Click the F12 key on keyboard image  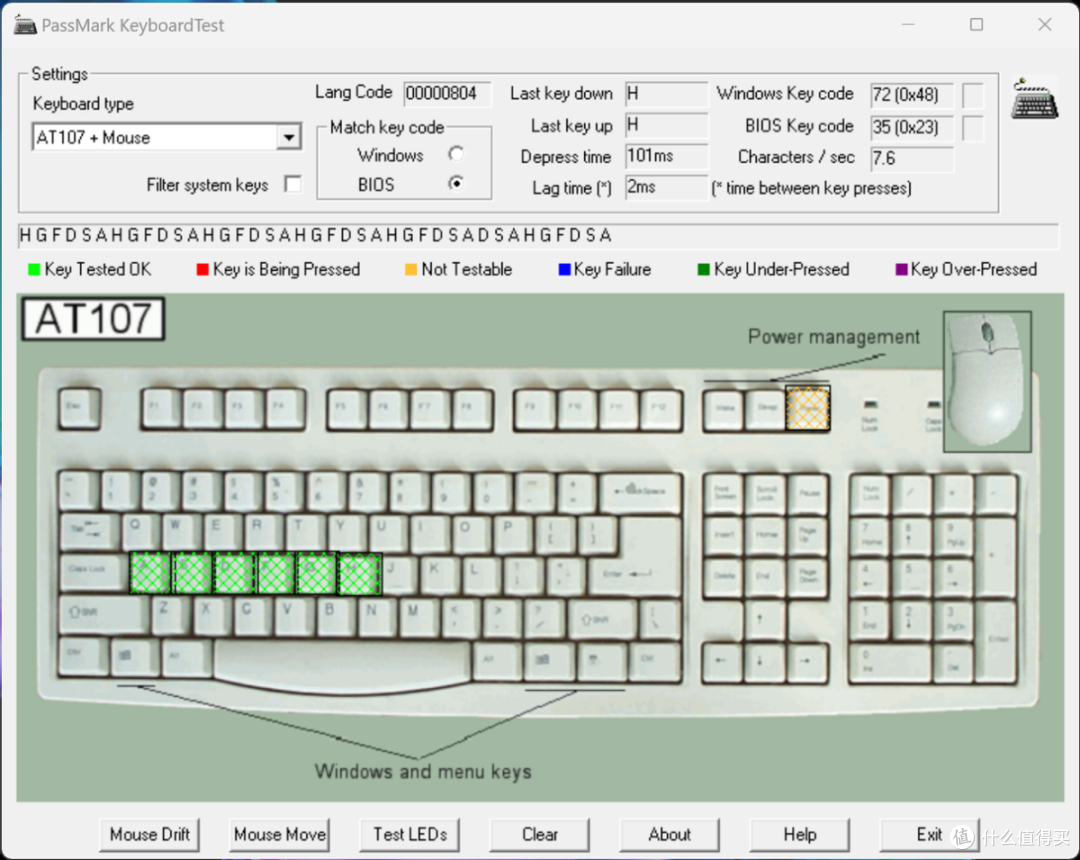pos(662,409)
